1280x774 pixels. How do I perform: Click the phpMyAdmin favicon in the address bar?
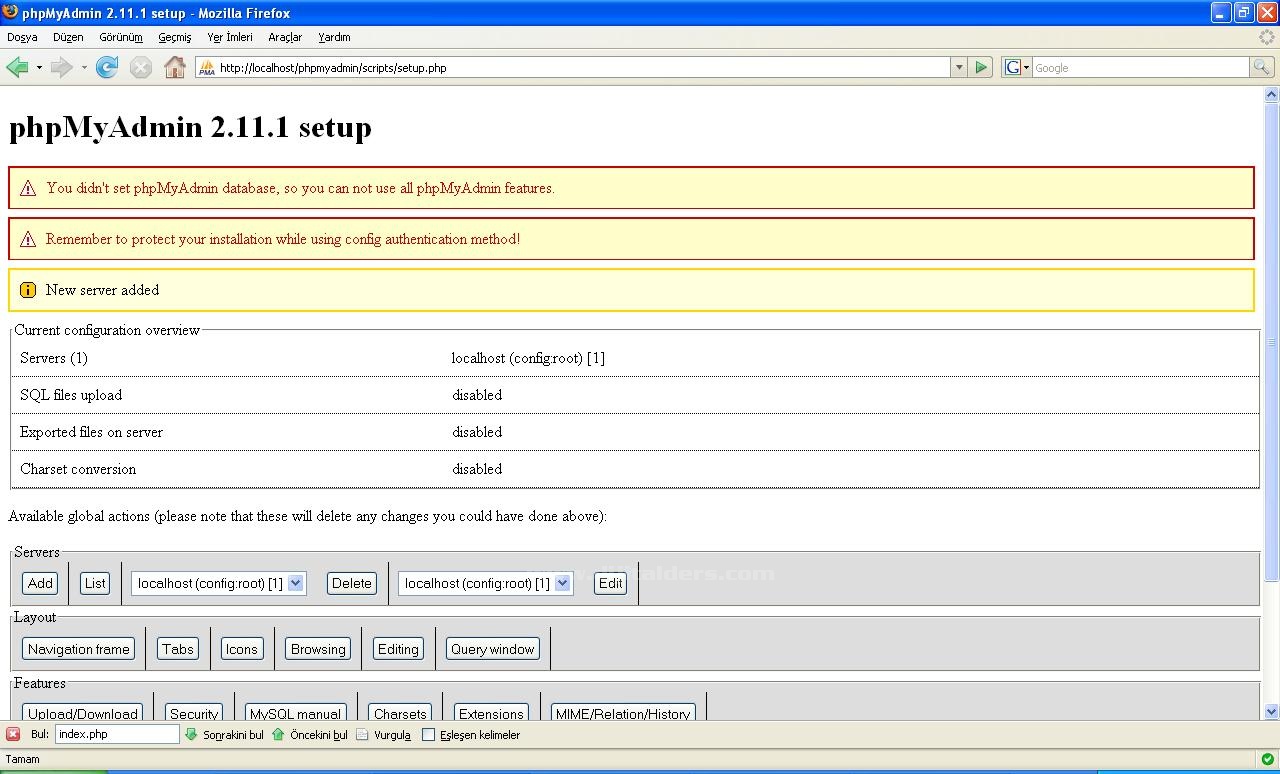pos(206,69)
